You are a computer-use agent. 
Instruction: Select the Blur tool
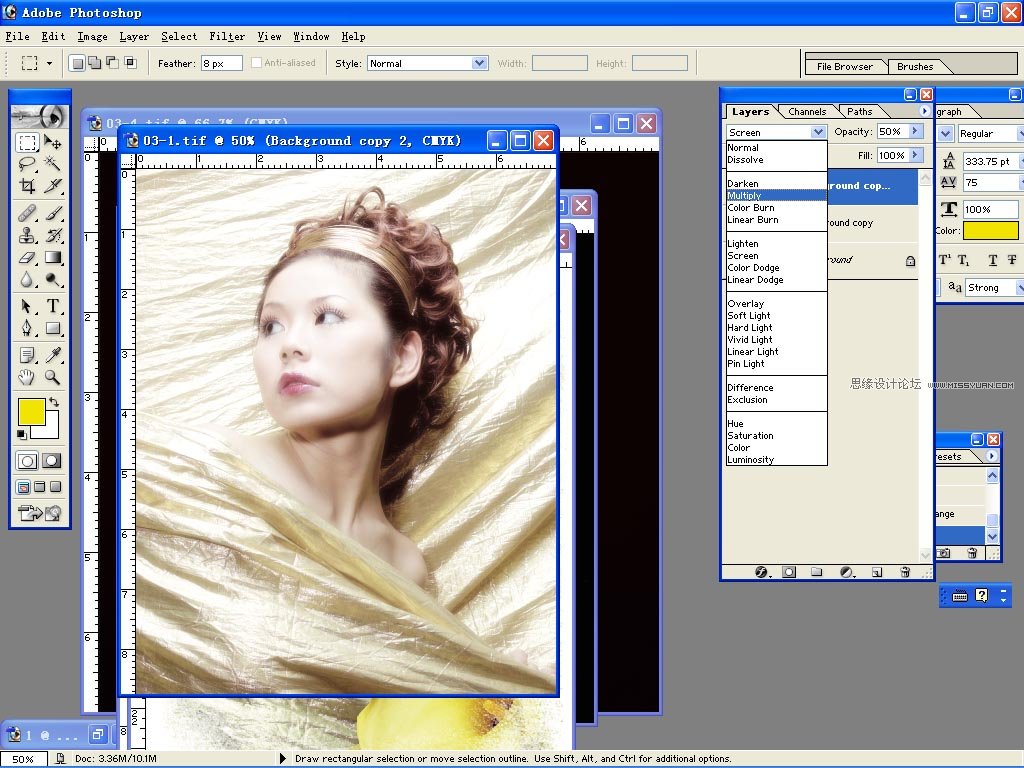click(27, 280)
